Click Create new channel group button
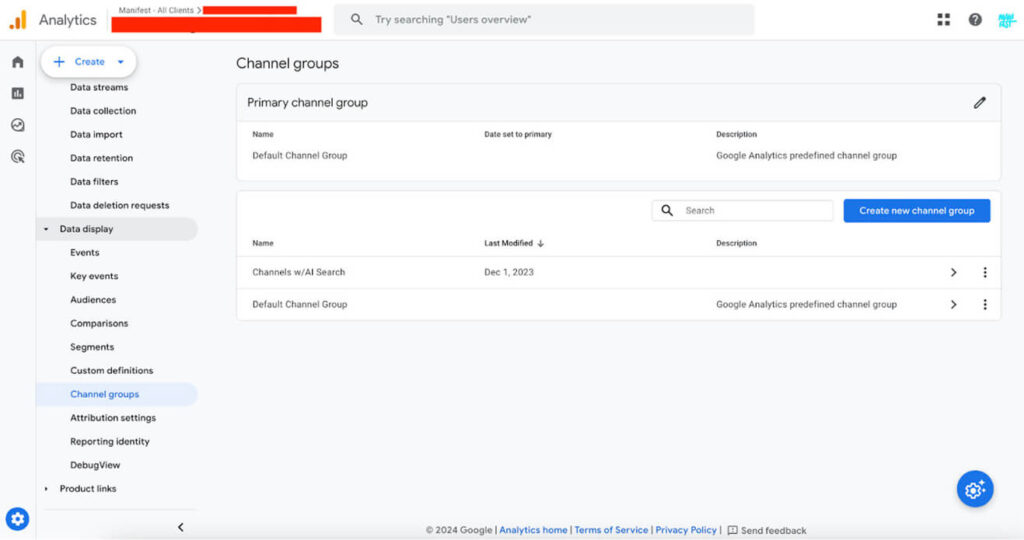 916,210
